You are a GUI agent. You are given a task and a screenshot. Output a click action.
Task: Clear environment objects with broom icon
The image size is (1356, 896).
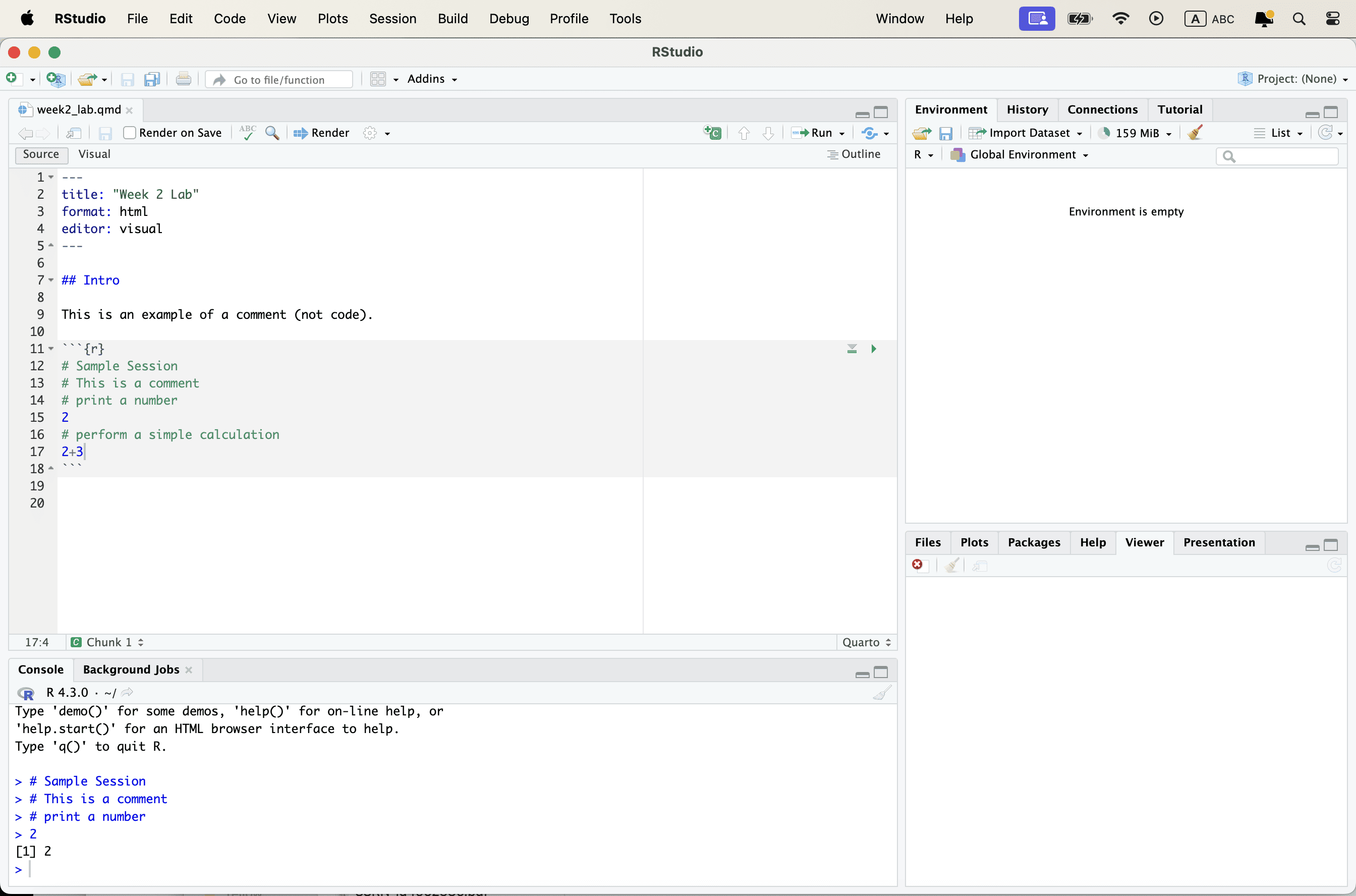pos(1195,133)
